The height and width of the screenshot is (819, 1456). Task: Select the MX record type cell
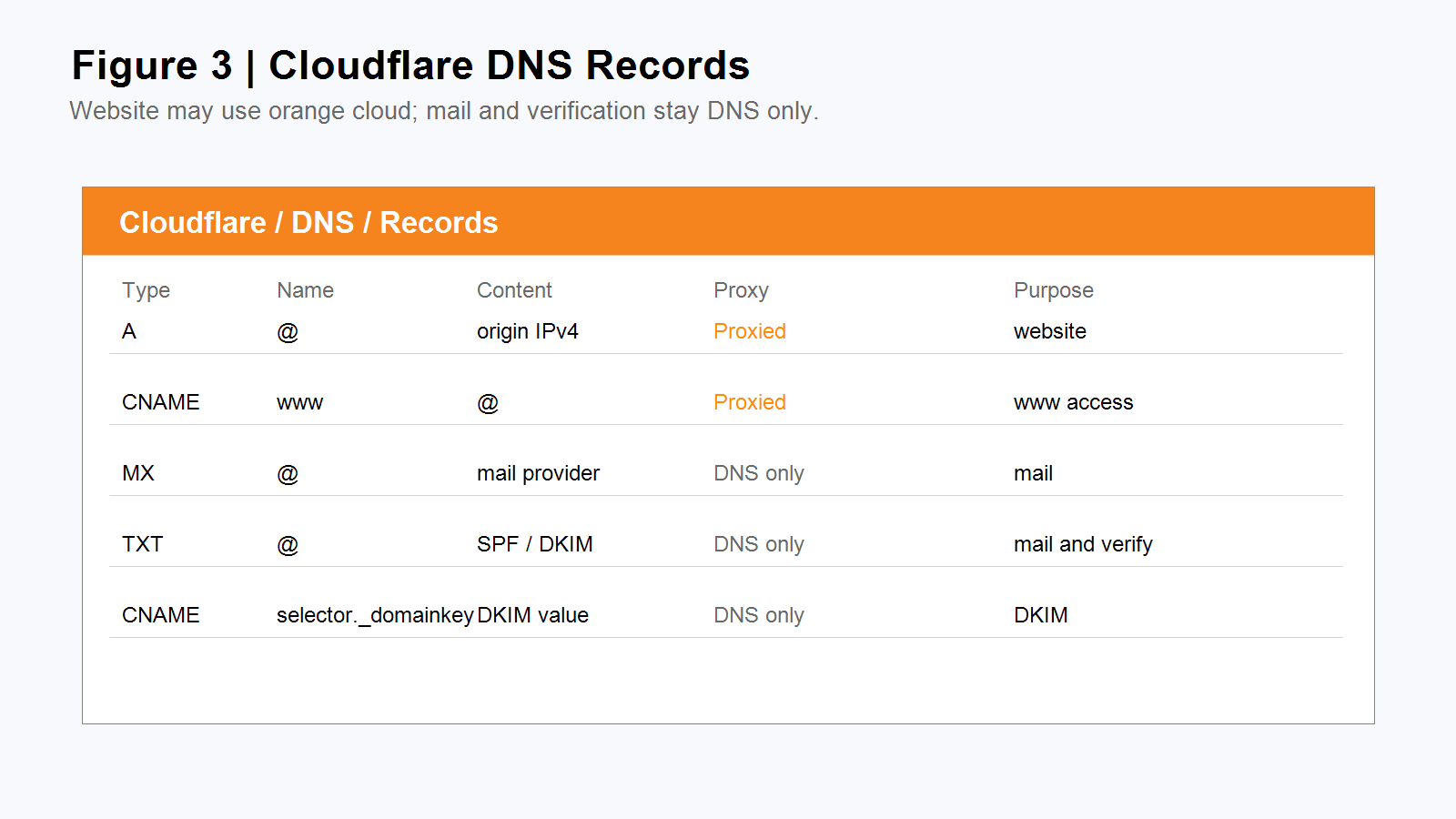138,473
